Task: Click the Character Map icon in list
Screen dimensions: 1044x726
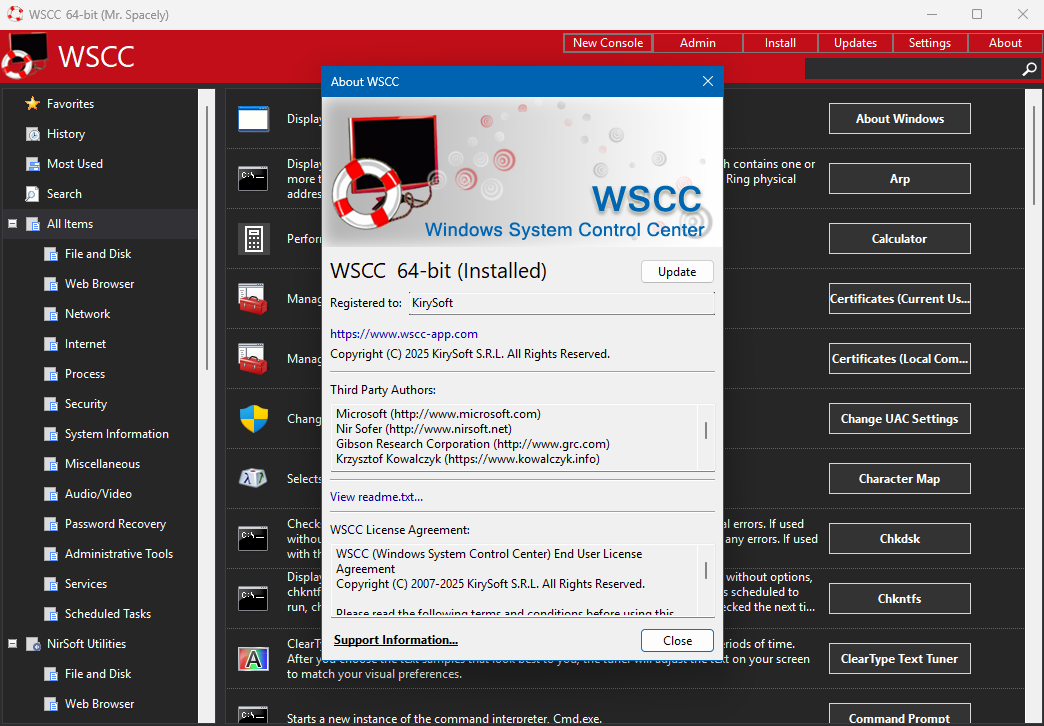Action: (x=253, y=479)
